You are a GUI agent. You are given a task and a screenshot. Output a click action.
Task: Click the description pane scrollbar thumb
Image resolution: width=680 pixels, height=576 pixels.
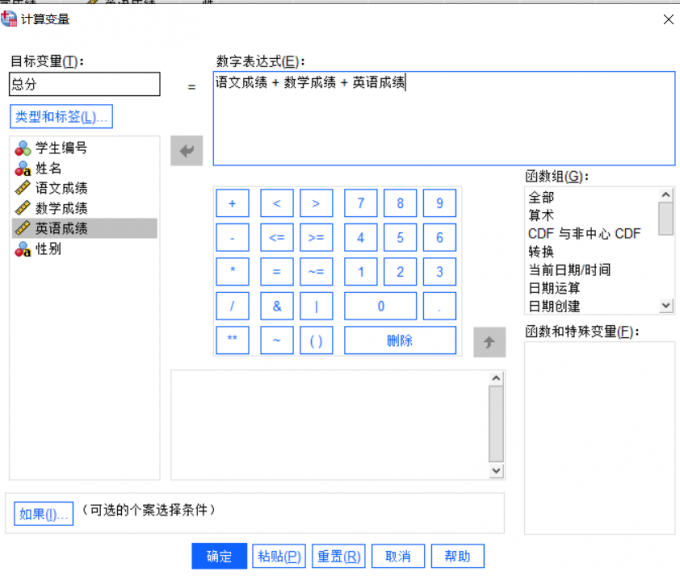pyautogui.click(x=496, y=424)
